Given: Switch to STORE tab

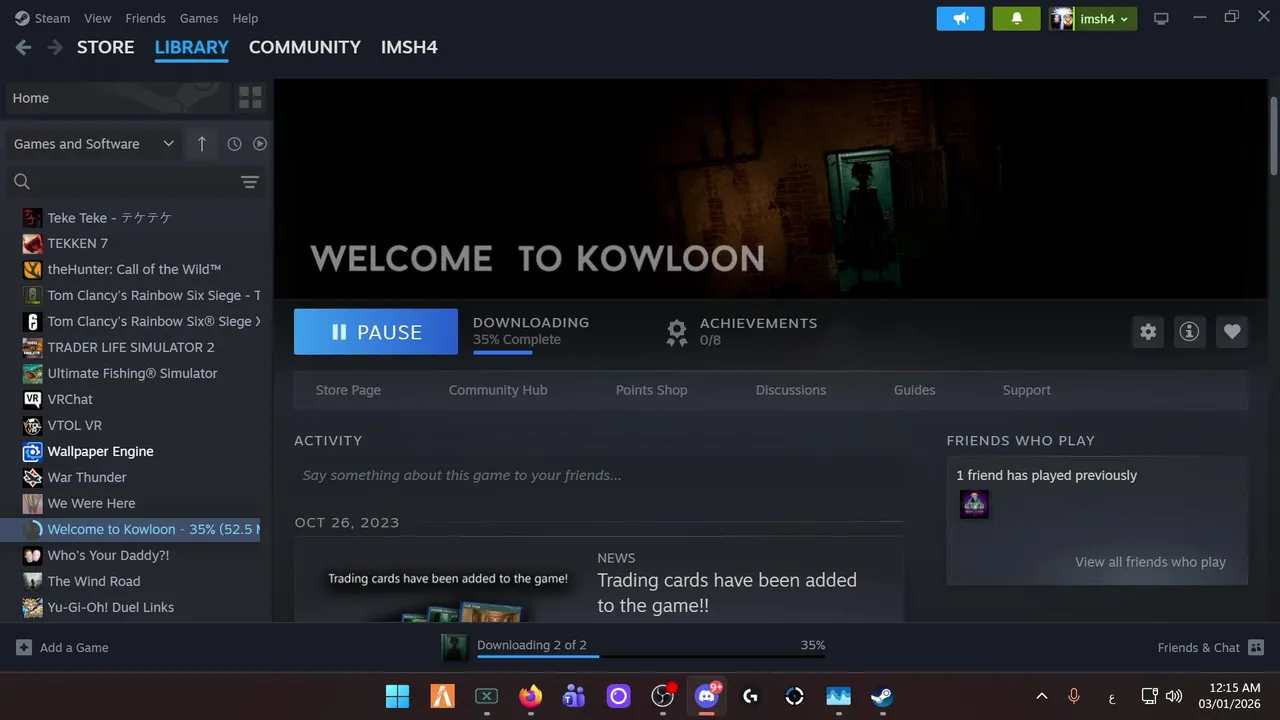Looking at the screenshot, I should 106,47.
